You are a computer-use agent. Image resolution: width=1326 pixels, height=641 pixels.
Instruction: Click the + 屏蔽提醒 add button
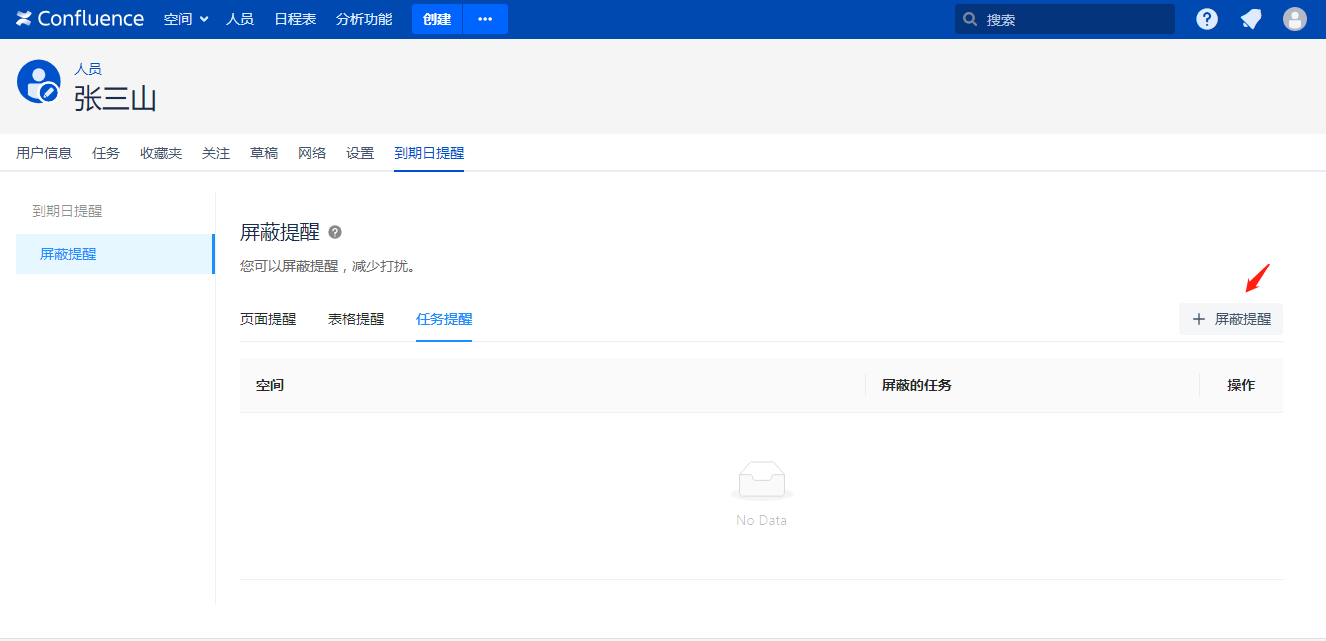(1231, 319)
